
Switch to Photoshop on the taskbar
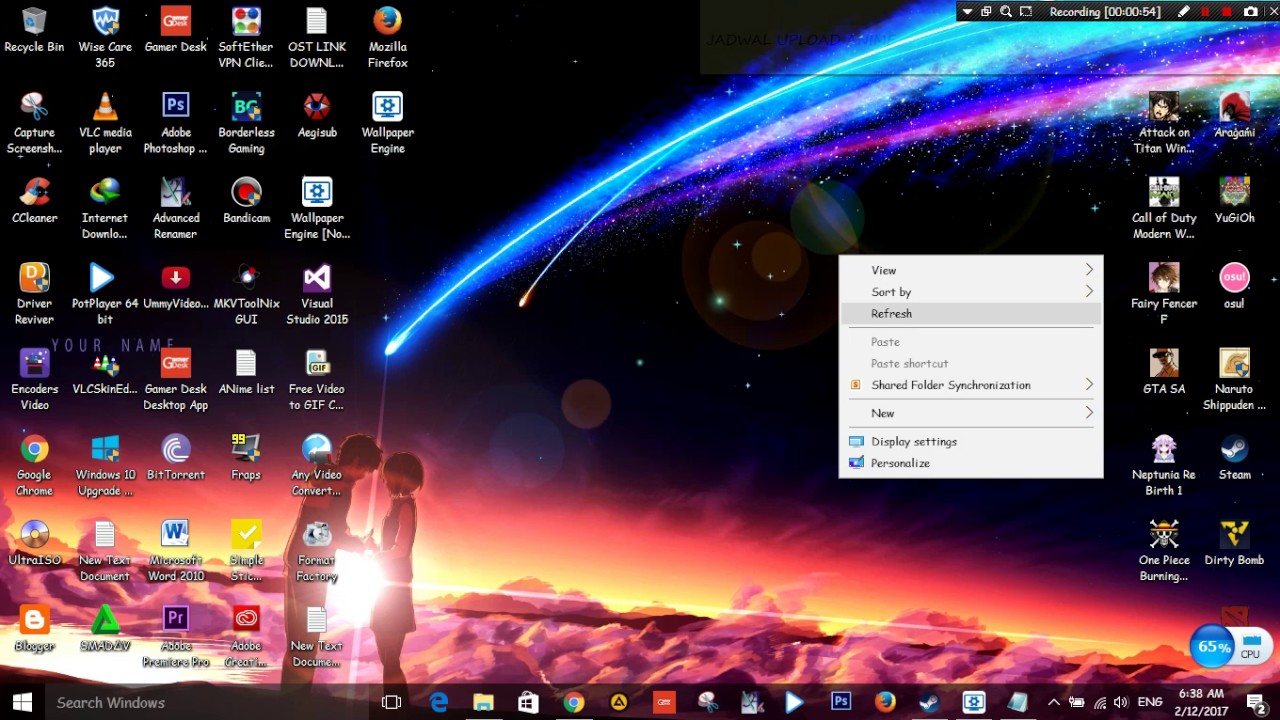tap(841, 702)
